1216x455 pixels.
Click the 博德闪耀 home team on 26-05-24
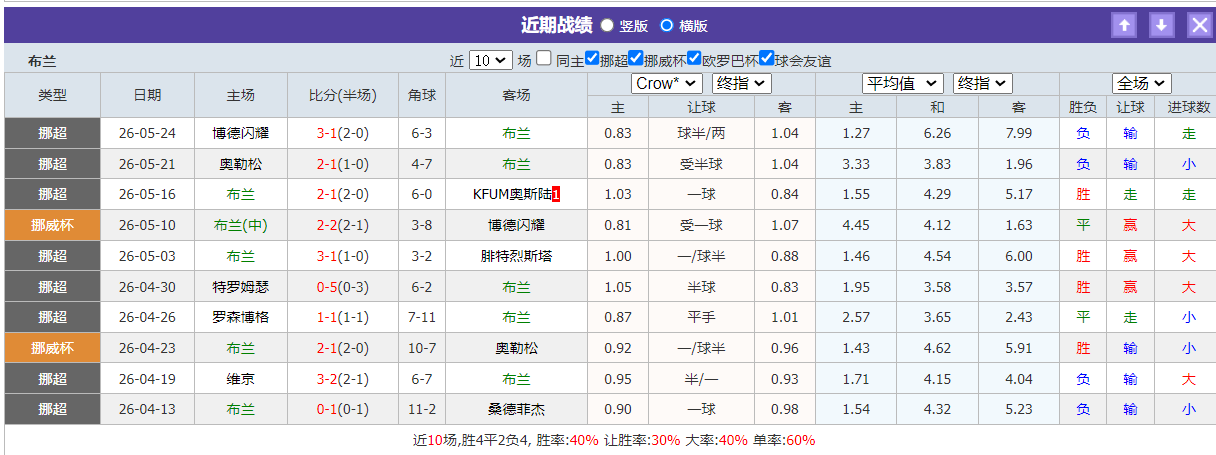pyautogui.click(x=241, y=133)
